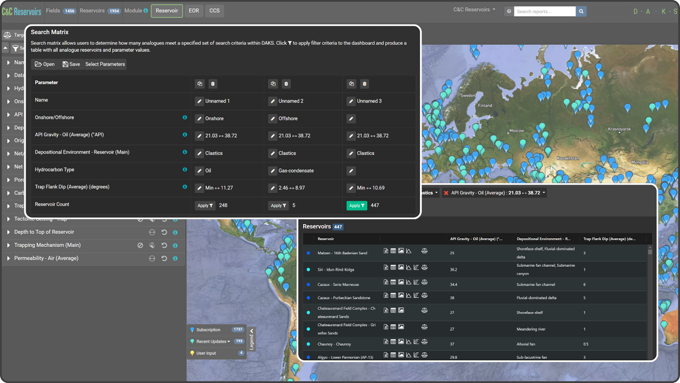Delete the Unnamed 3 search column

pyautogui.click(x=365, y=84)
